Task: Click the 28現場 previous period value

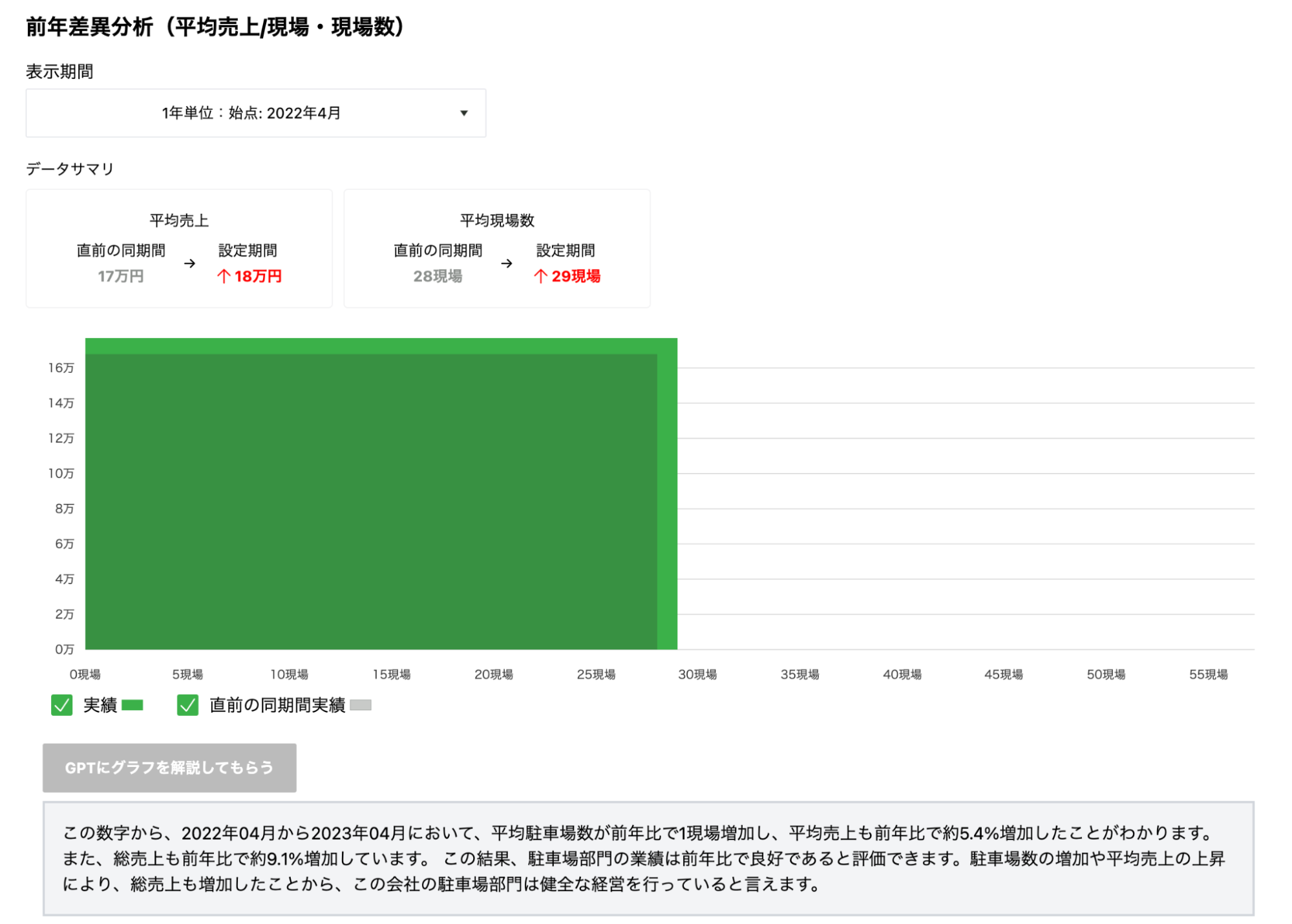Action: (x=438, y=277)
